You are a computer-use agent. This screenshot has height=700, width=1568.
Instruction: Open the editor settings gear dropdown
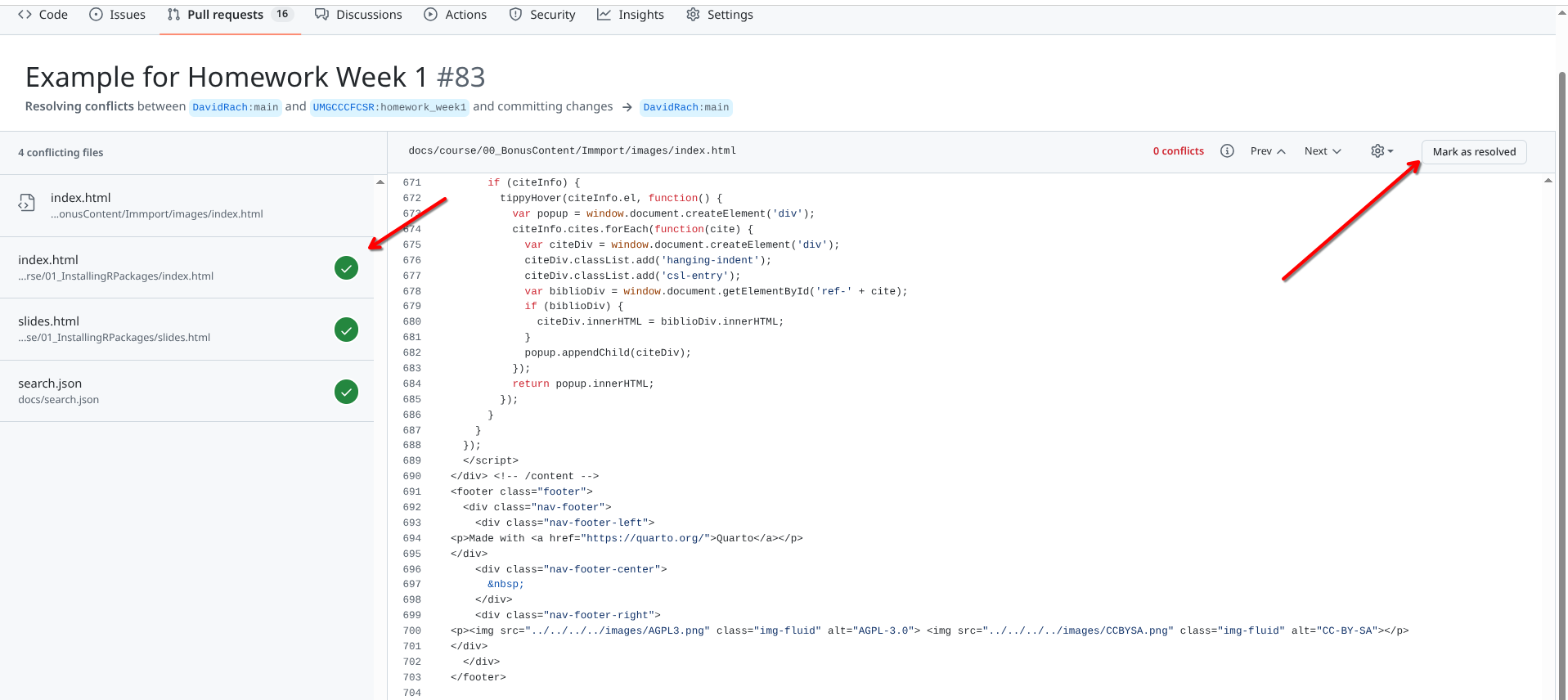(1382, 151)
